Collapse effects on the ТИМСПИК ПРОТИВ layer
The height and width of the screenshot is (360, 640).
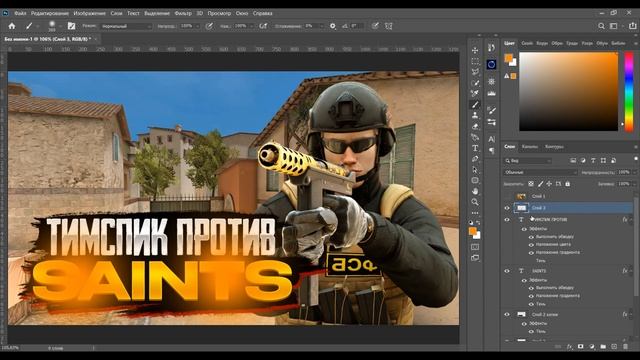tap(631, 220)
